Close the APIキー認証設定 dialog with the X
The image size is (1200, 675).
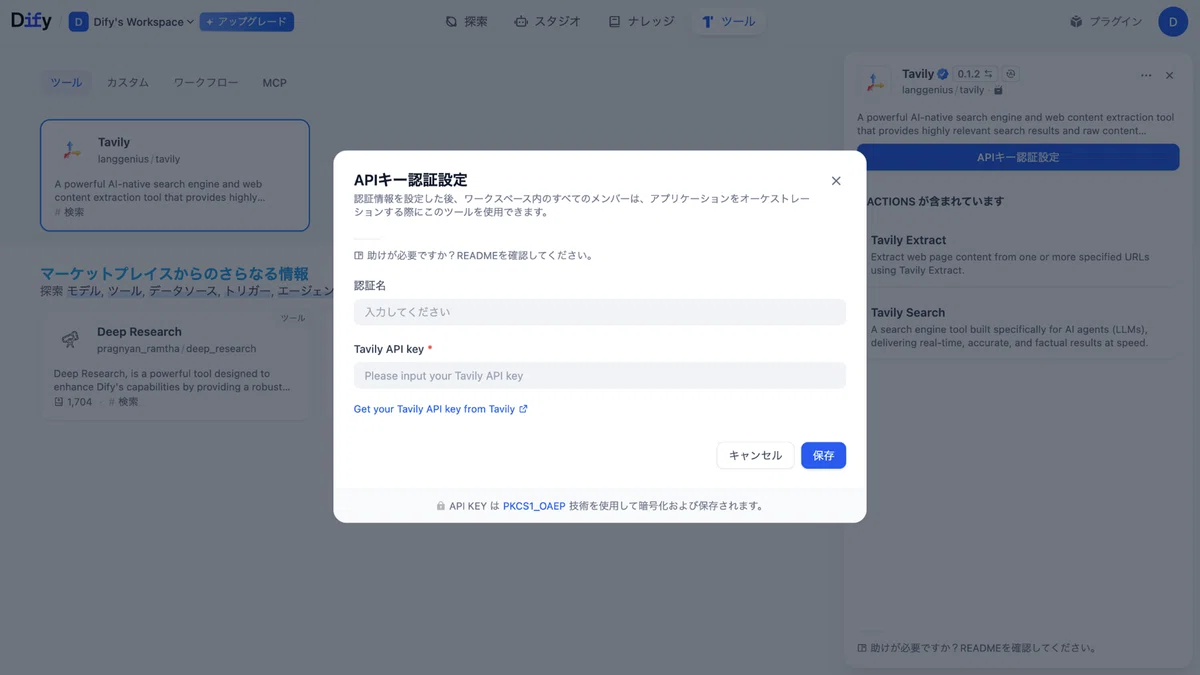(836, 181)
